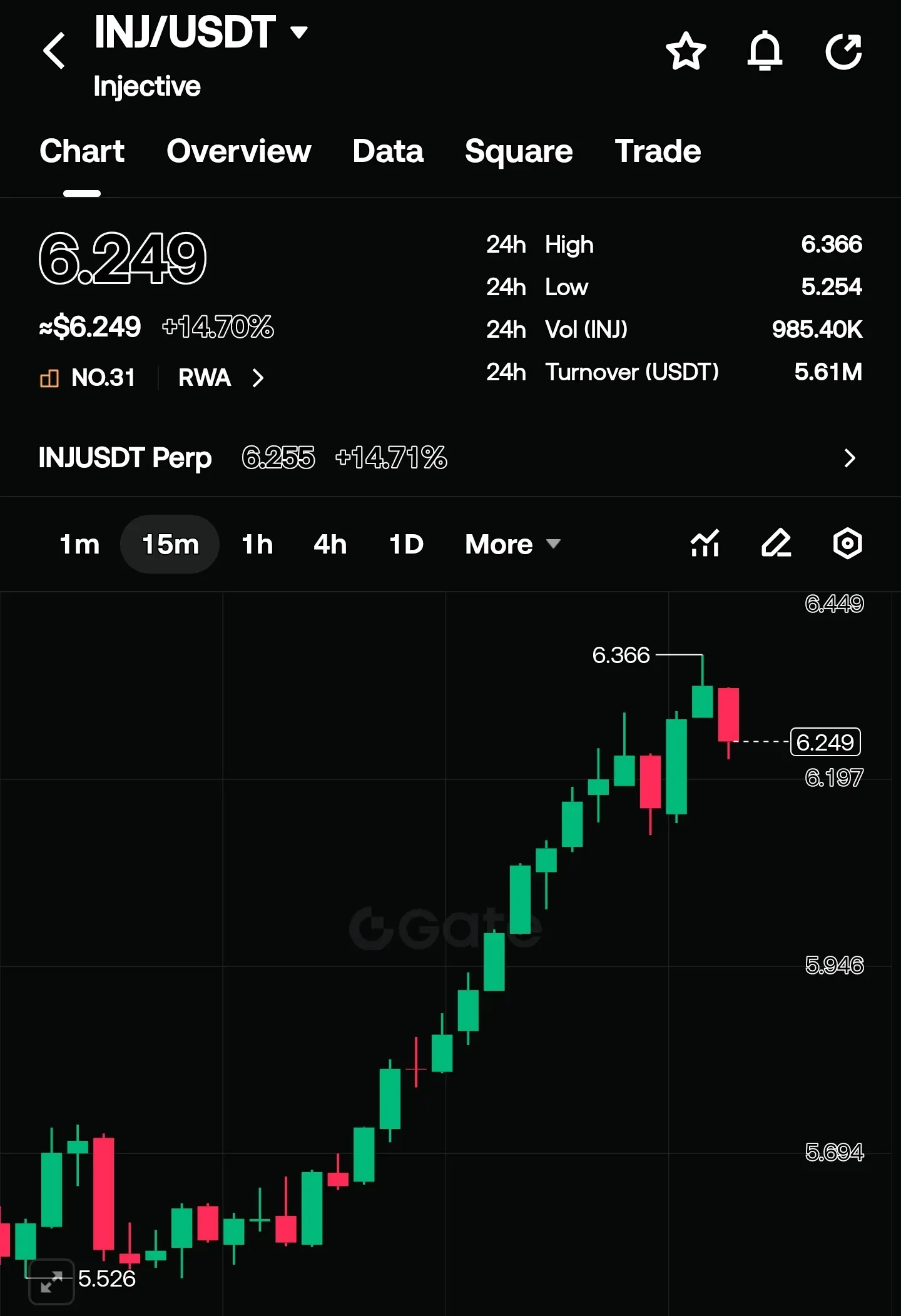Tap the 6.449 price axis label
This screenshot has height=1316, width=901.
point(834,604)
